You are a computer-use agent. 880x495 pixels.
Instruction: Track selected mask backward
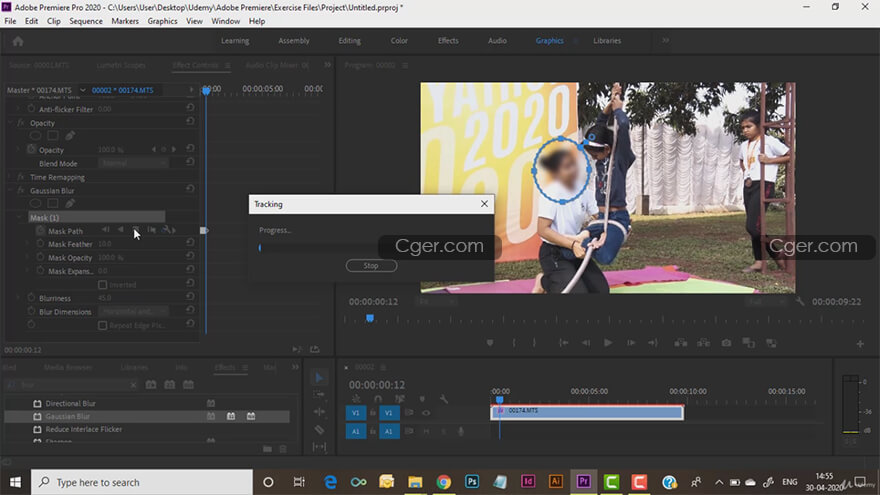click(x=121, y=230)
